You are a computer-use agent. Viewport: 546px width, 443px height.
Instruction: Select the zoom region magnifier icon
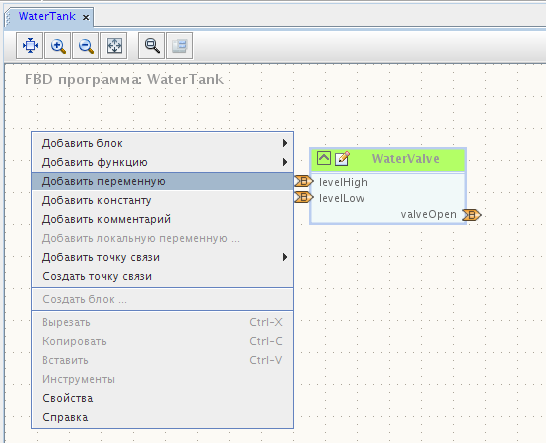click(151, 46)
